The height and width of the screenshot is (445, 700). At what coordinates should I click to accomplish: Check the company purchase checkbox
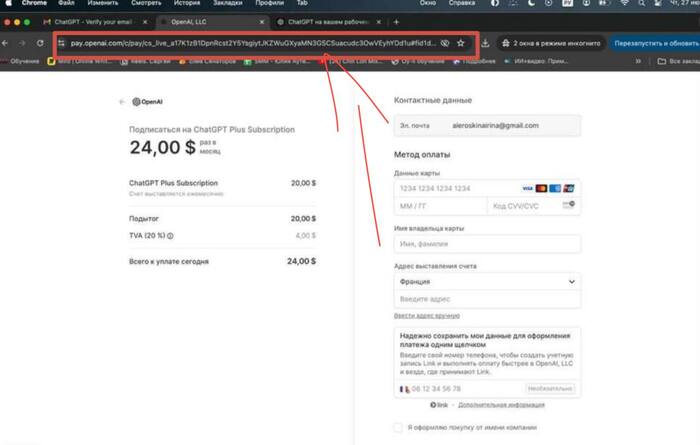click(x=400, y=427)
